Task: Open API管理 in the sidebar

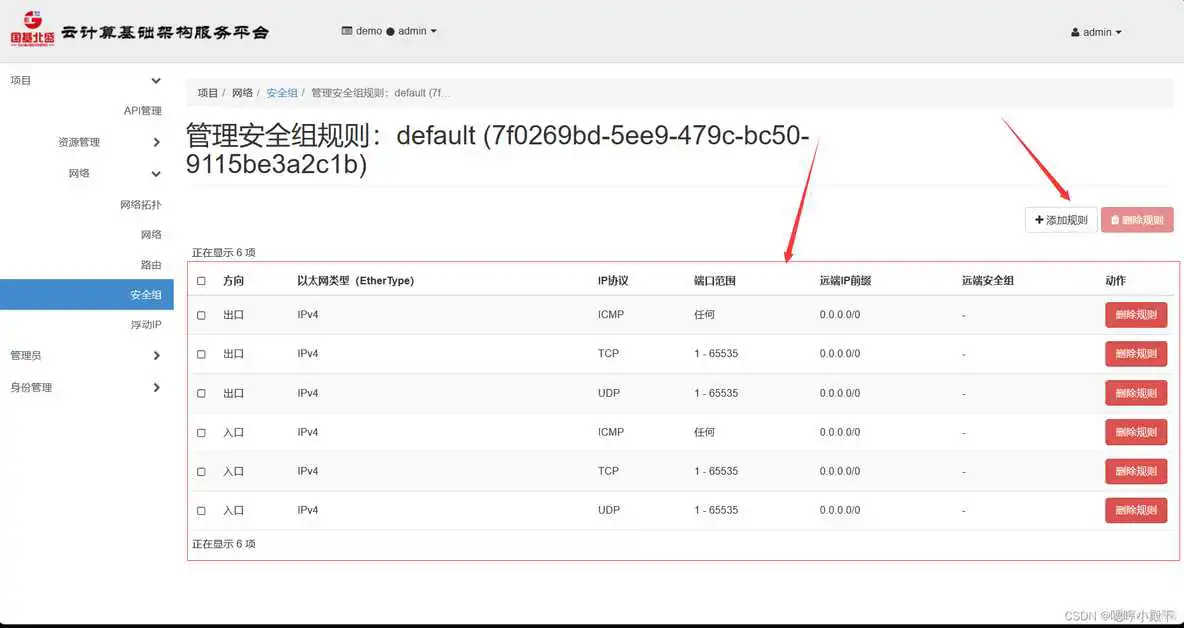Action: 143,110
